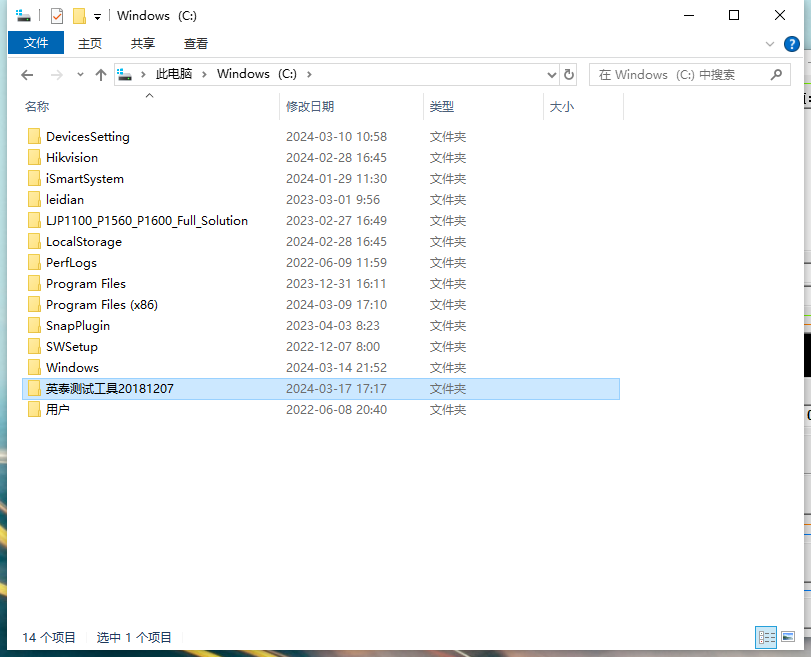This screenshot has width=811, height=657.
Task: Expand chevron before 此电脑 breadcrumb
Action: [143, 74]
